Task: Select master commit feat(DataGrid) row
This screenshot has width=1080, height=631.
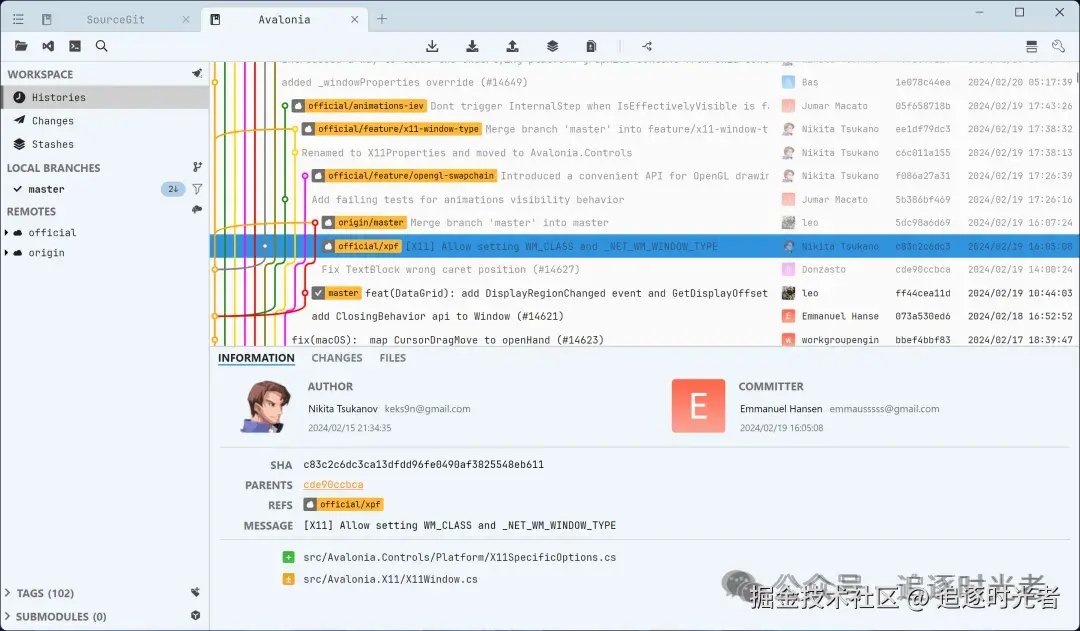Action: (x=645, y=293)
